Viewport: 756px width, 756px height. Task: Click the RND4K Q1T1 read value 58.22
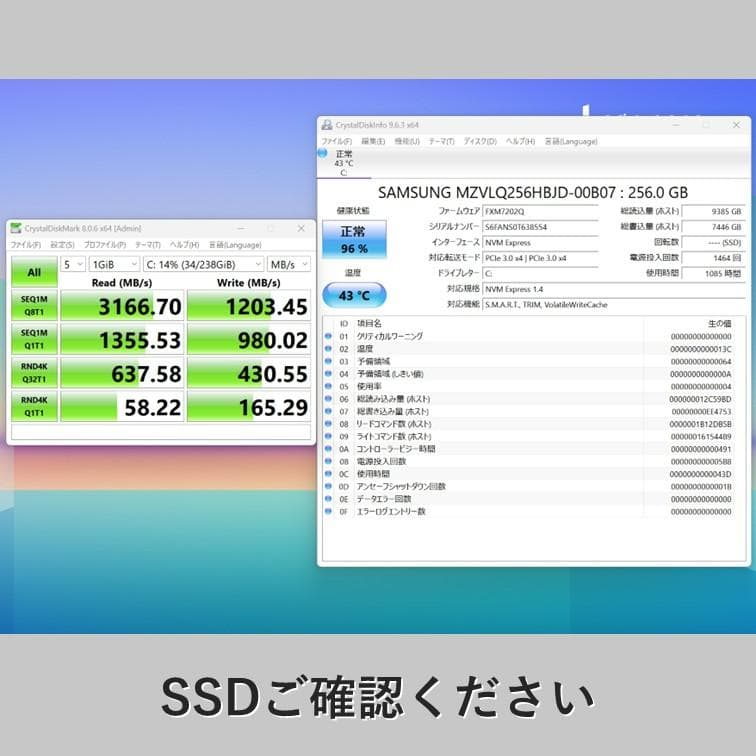(x=122, y=406)
